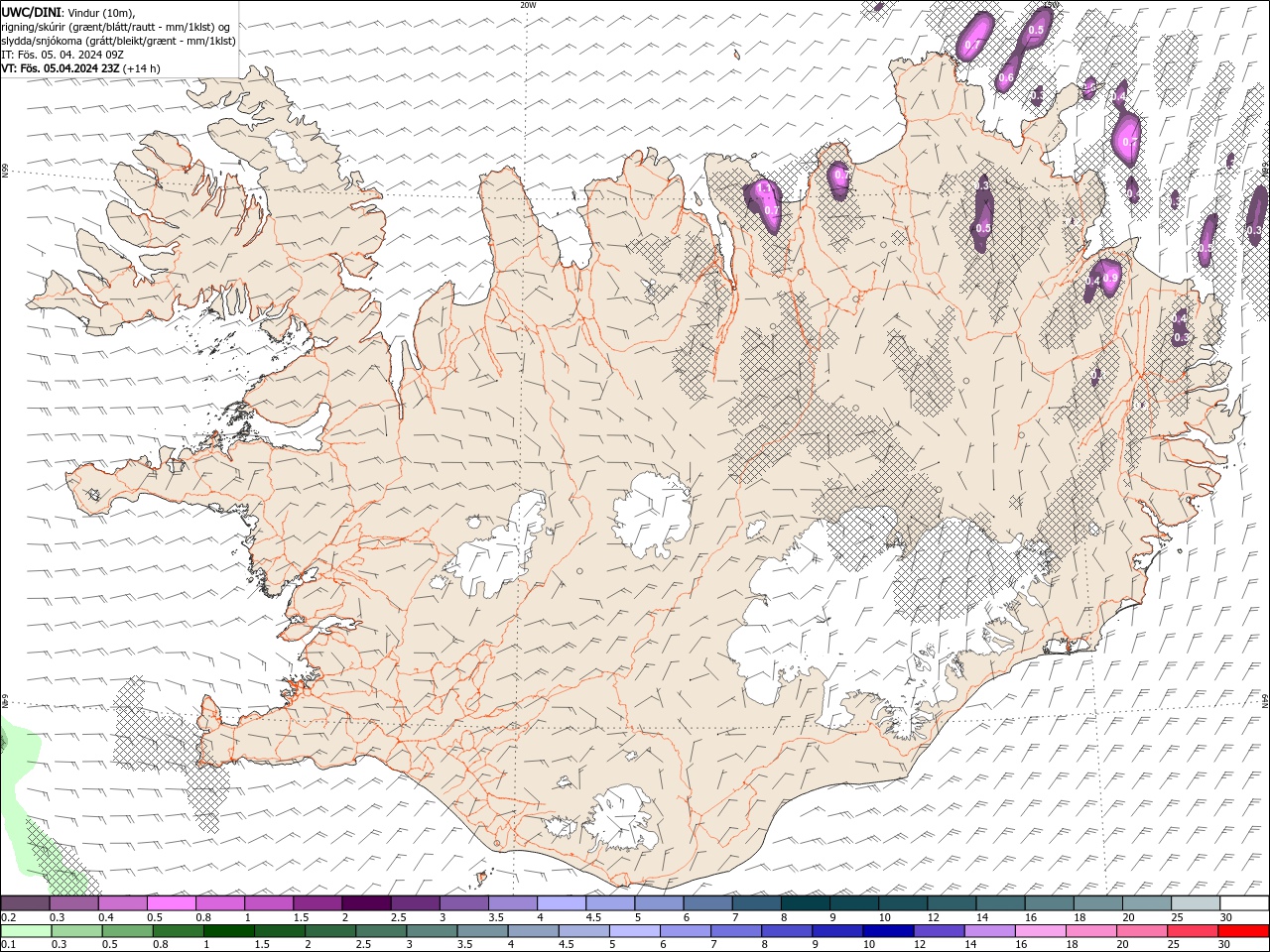Choose the grey-teal 3 mm rain swatch

pos(432,931)
